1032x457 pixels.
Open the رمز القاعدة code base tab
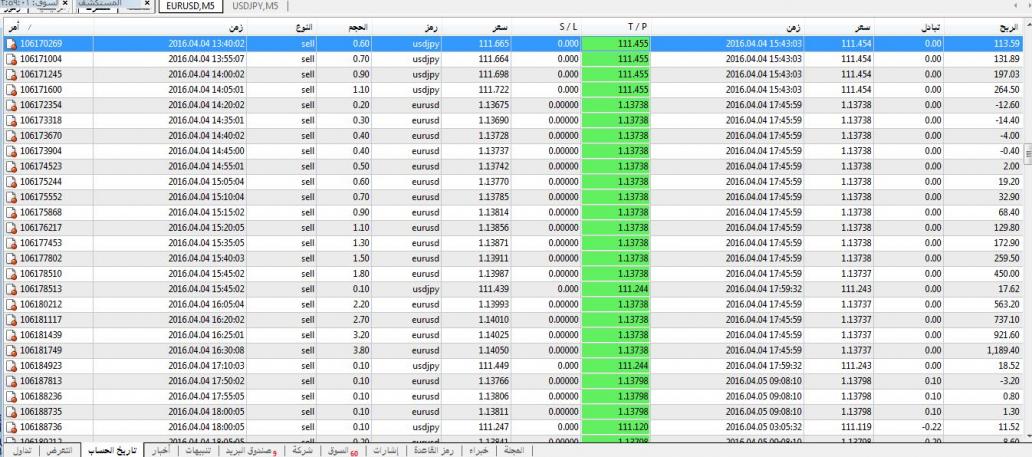(x=434, y=451)
